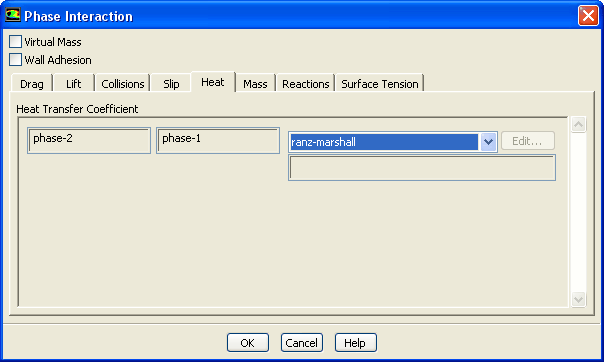Open the Collisions tab
The image size is (604, 362).
[122, 84]
